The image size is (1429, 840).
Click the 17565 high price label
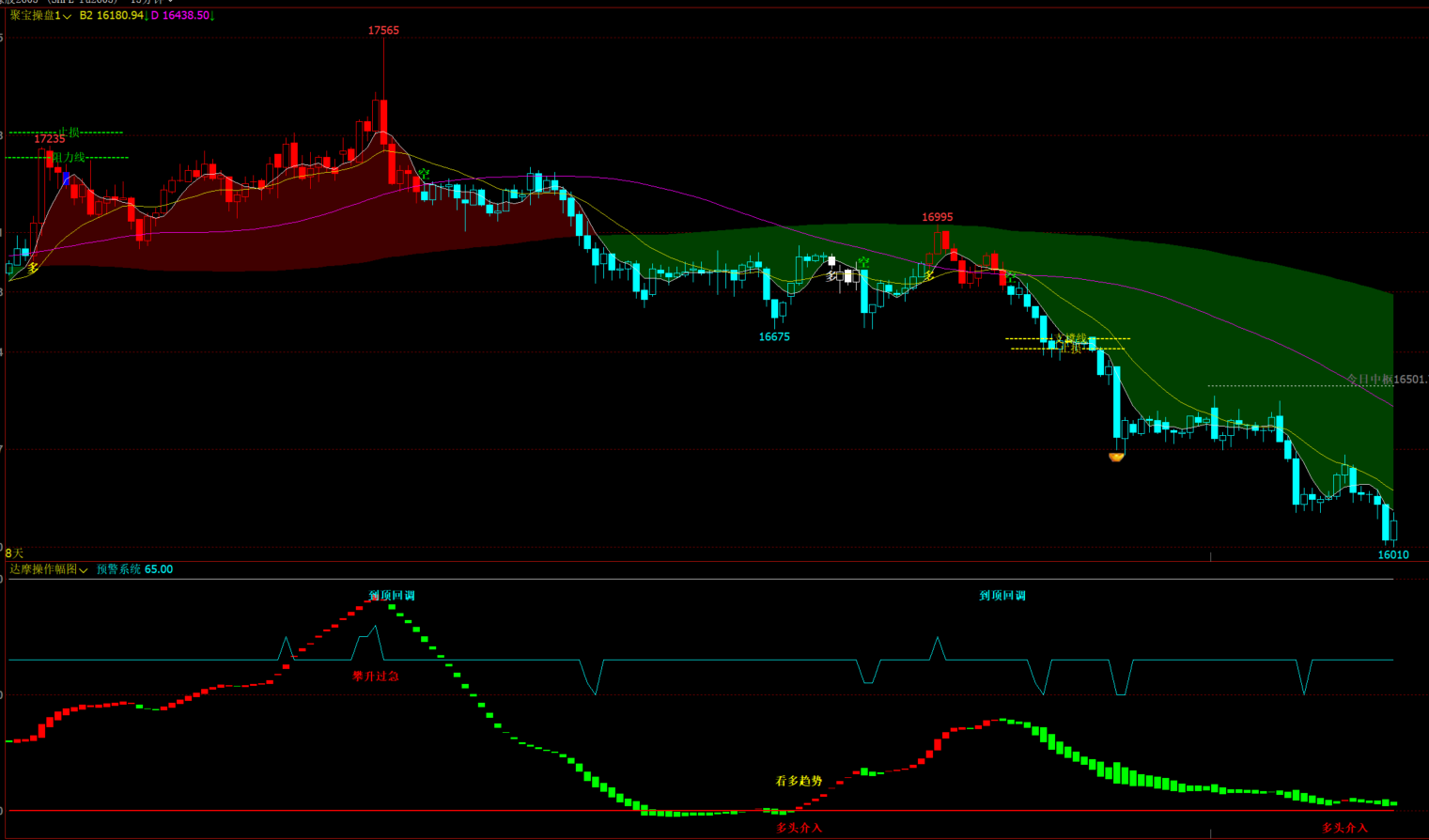pos(383,30)
